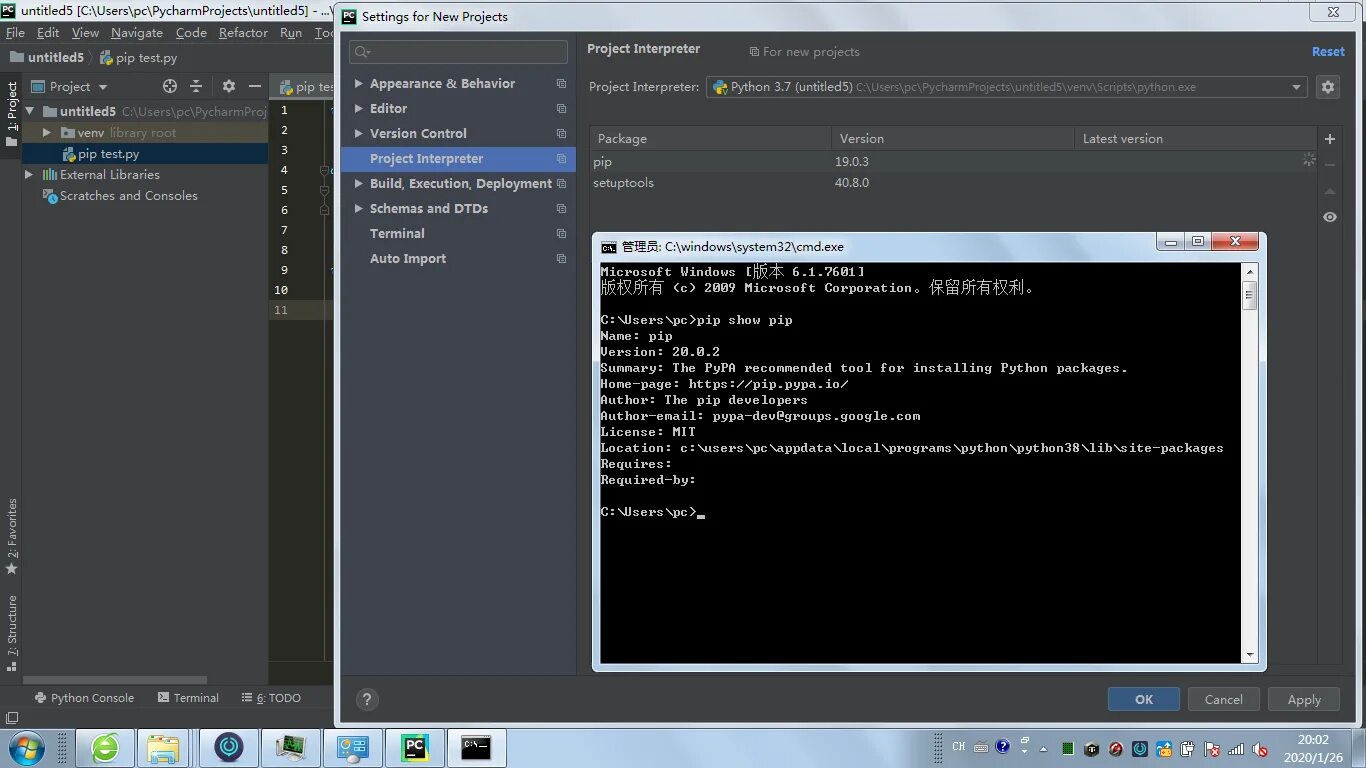Open the View menu
This screenshot has height=768, width=1366.
[85, 33]
